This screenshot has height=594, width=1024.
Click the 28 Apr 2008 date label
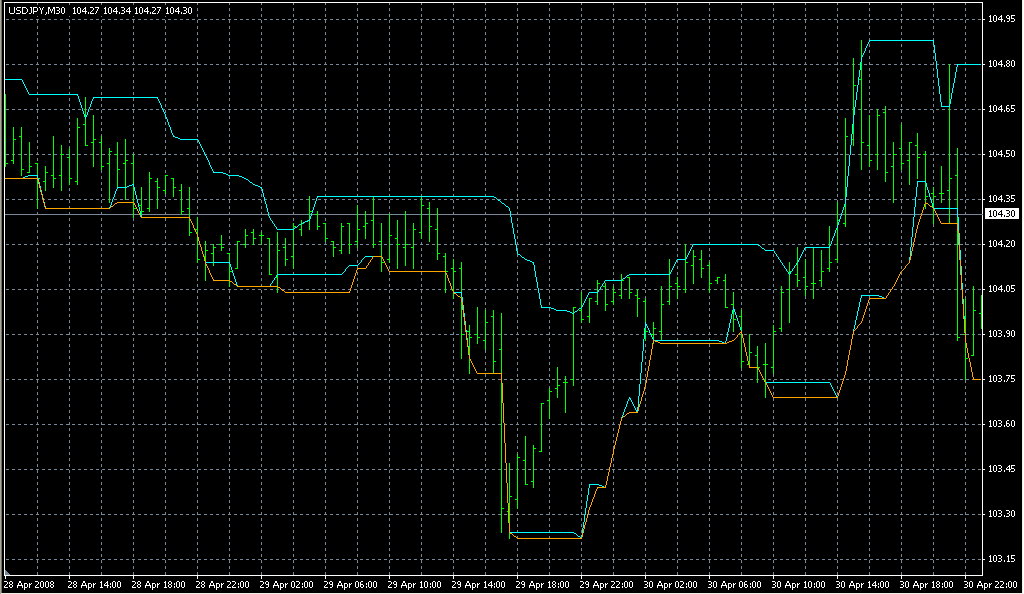tap(30, 585)
